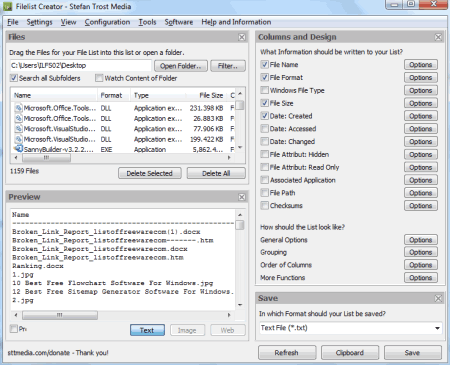Click the Save button
Viewport: 450px width, 365px height.
[413, 353]
